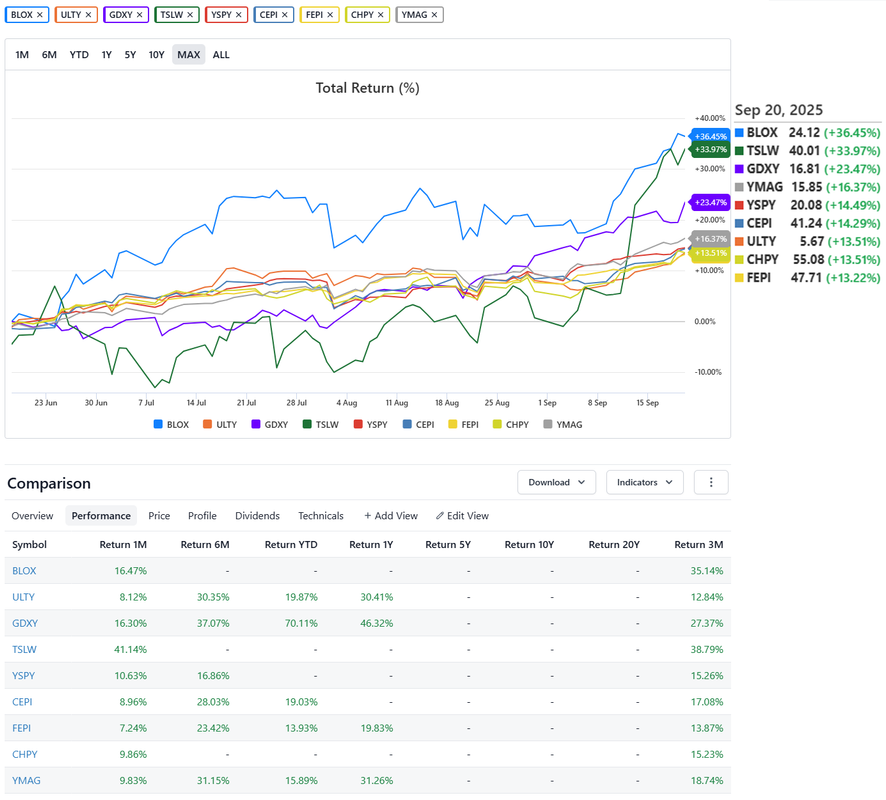Toggle YMAG series in chart legend
The width and height of the screenshot is (886, 800).
tap(563, 424)
